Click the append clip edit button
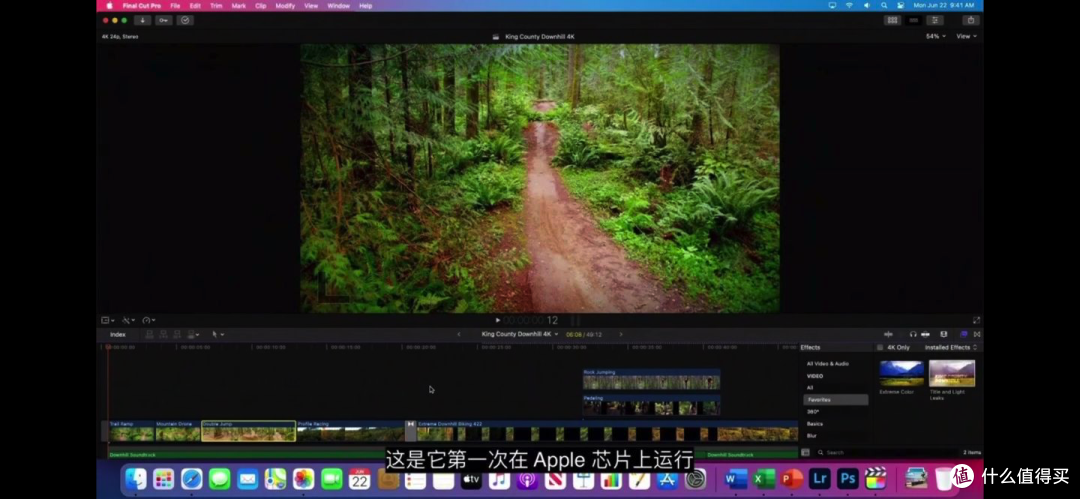The height and width of the screenshot is (499, 1080). pyautogui.click(x=177, y=334)
